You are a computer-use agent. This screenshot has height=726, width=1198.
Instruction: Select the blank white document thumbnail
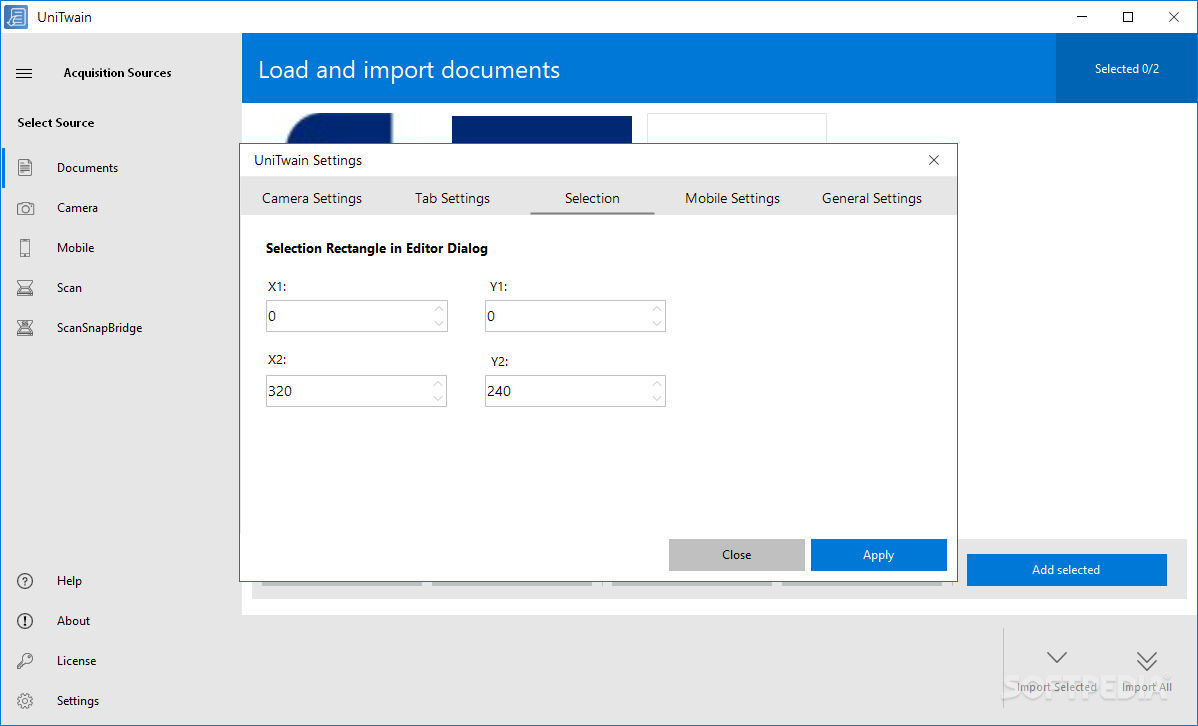pyautogui.click(x=737, y=128)
